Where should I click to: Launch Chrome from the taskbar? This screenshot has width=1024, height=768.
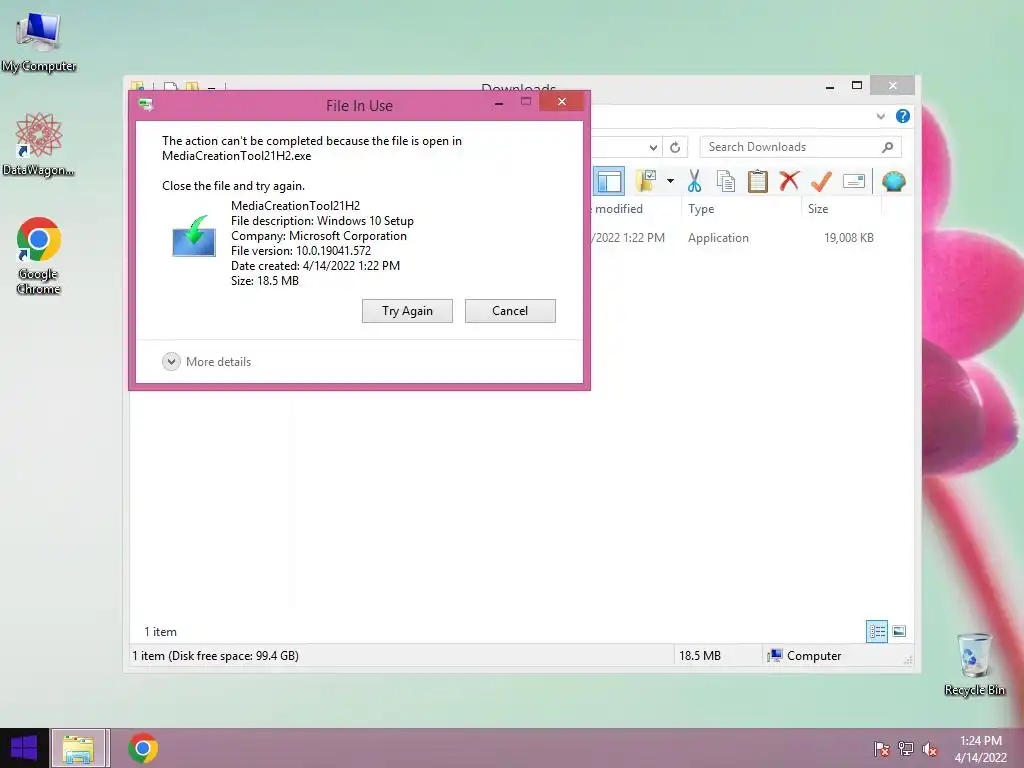143,748
